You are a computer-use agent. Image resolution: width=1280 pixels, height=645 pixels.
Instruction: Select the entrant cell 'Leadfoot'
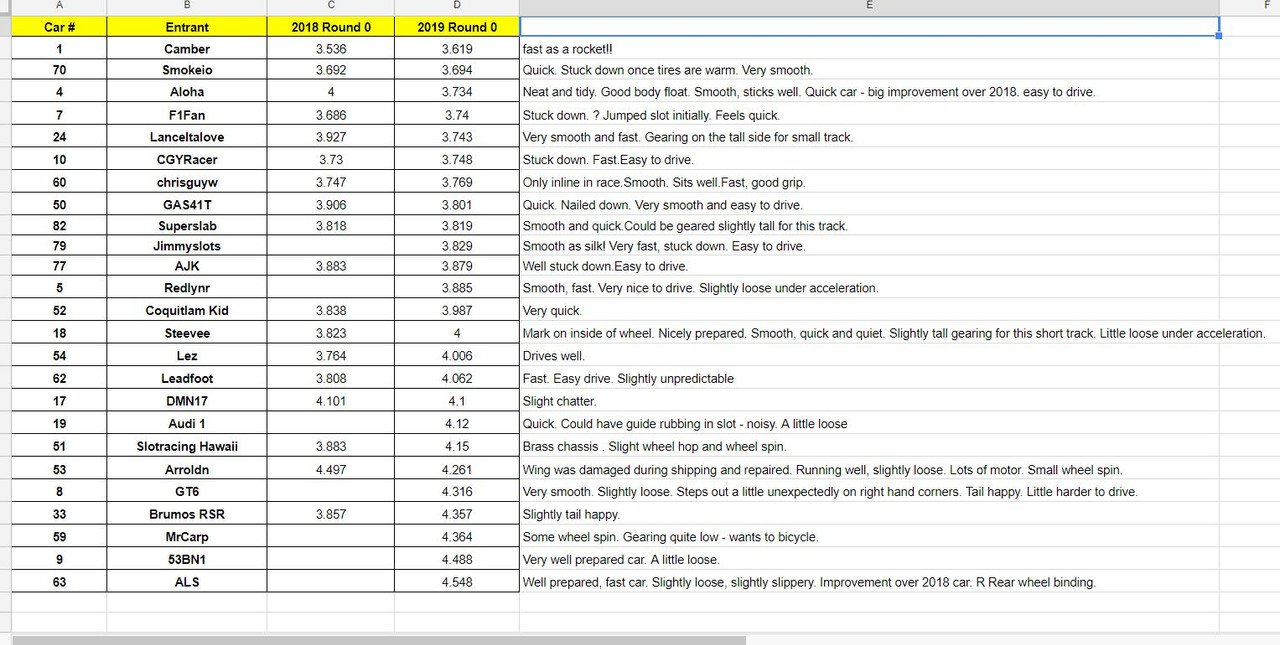(x=187, y=379)
